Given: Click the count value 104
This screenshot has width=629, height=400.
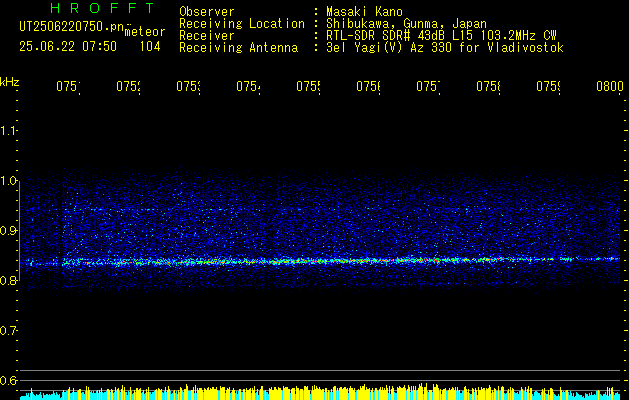Looking at the screenshot, I should [150, 47].
